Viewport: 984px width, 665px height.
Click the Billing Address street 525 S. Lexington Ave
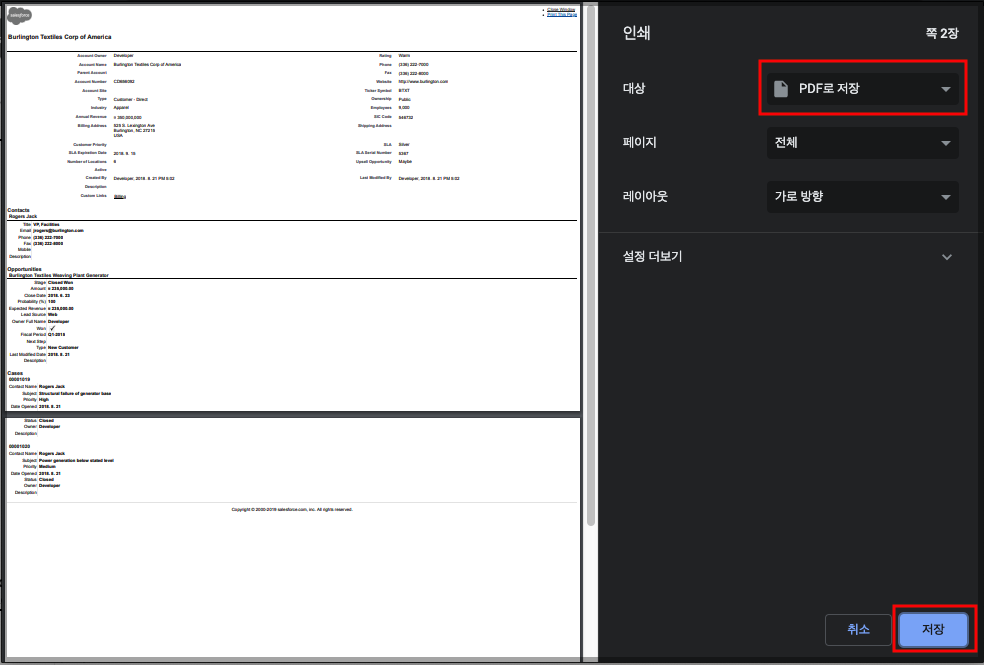(134, 126)
